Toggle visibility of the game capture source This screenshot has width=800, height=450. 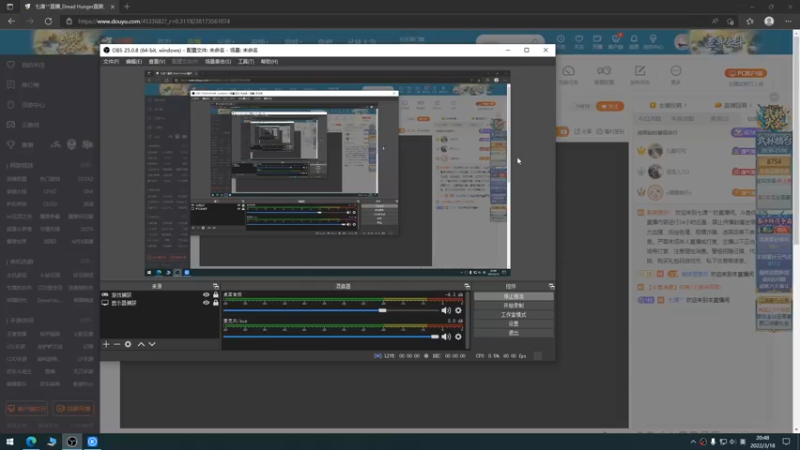(206, 295)
